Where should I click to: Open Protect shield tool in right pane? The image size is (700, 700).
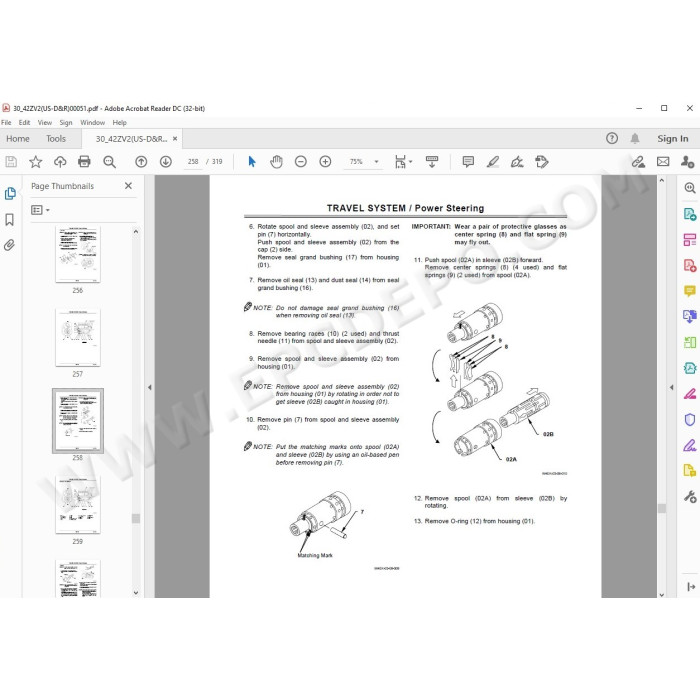(x=690, y=420)
